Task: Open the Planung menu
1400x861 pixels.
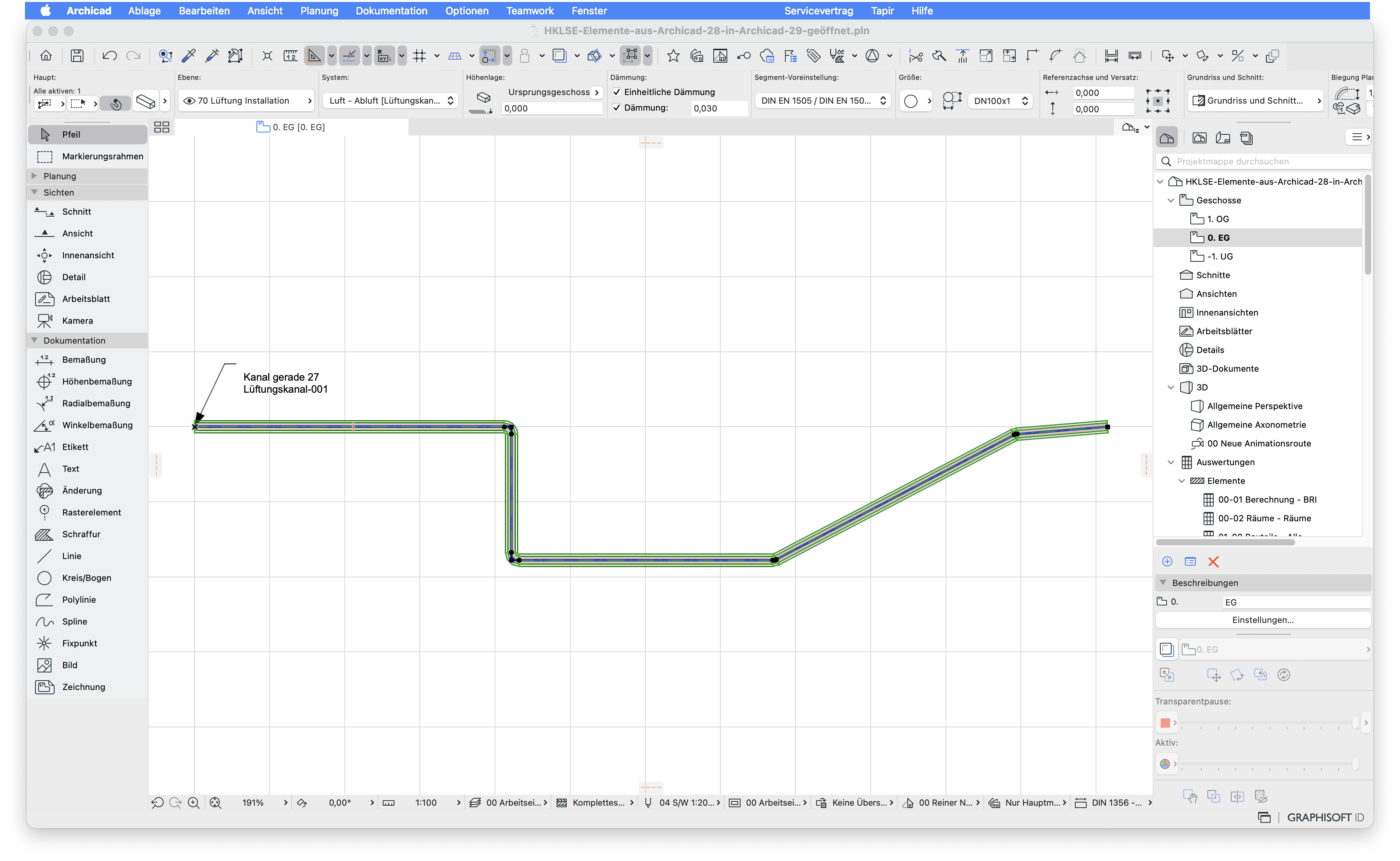Action: coord(319,10)
